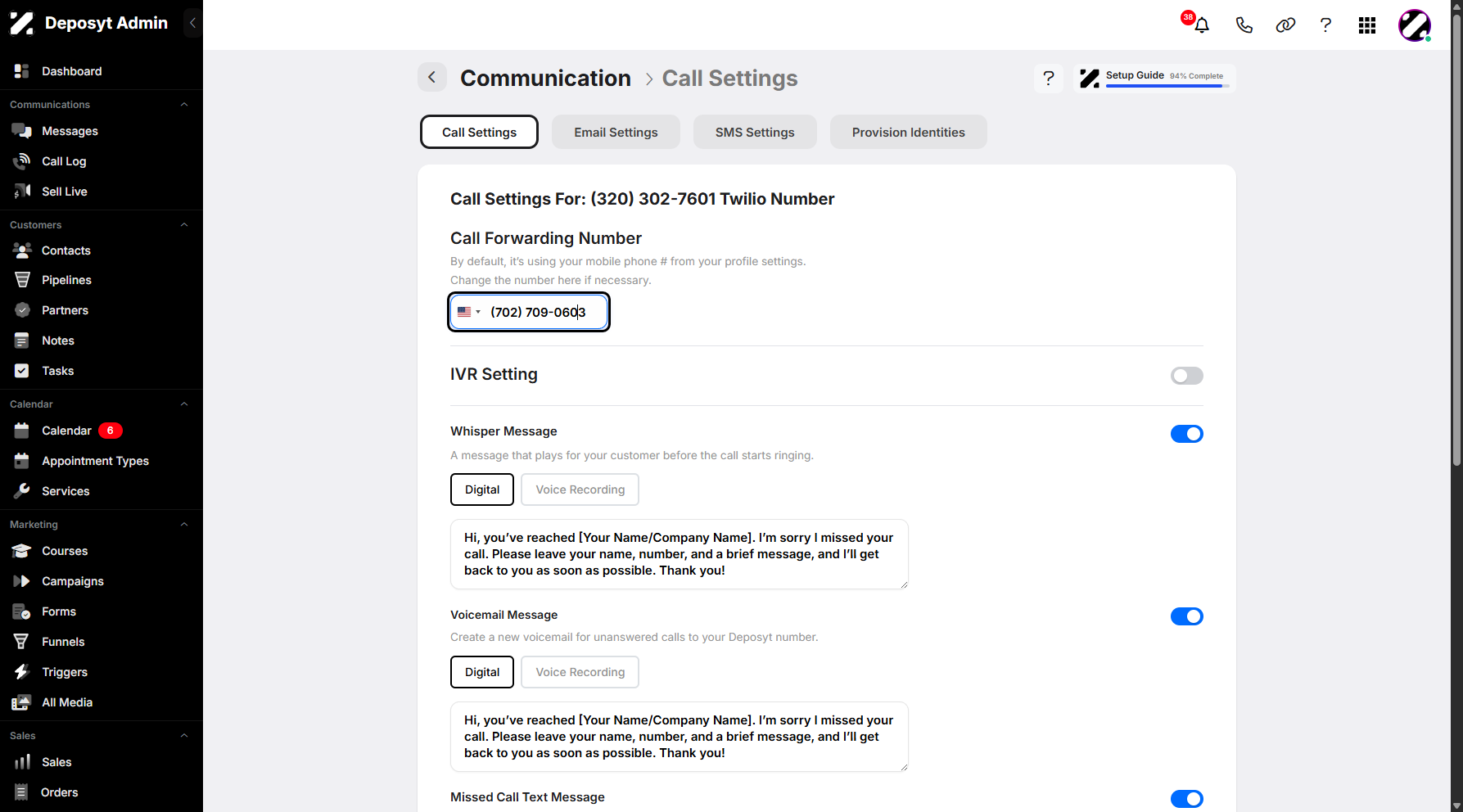Click the phone dialer icon in the header
Screen dimensions: 1463x812
coord(1244,25)
